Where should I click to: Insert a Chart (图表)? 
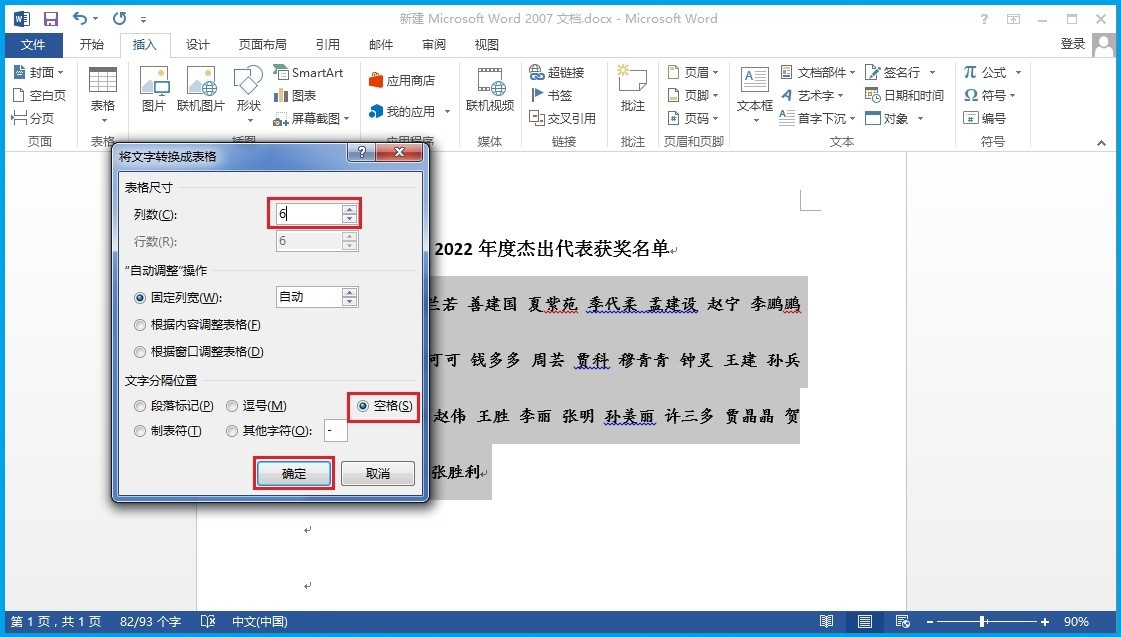pyautogui.click(x=295, y=95)
